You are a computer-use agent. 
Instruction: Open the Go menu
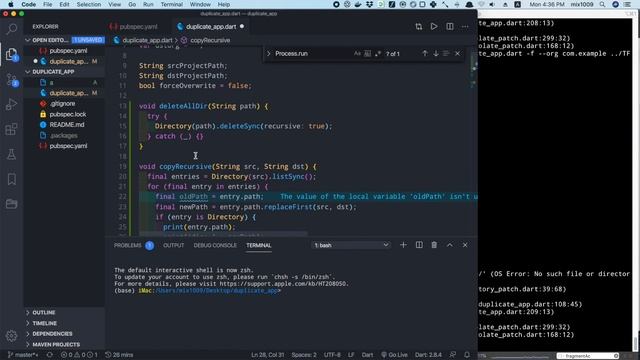coord(132,4)
